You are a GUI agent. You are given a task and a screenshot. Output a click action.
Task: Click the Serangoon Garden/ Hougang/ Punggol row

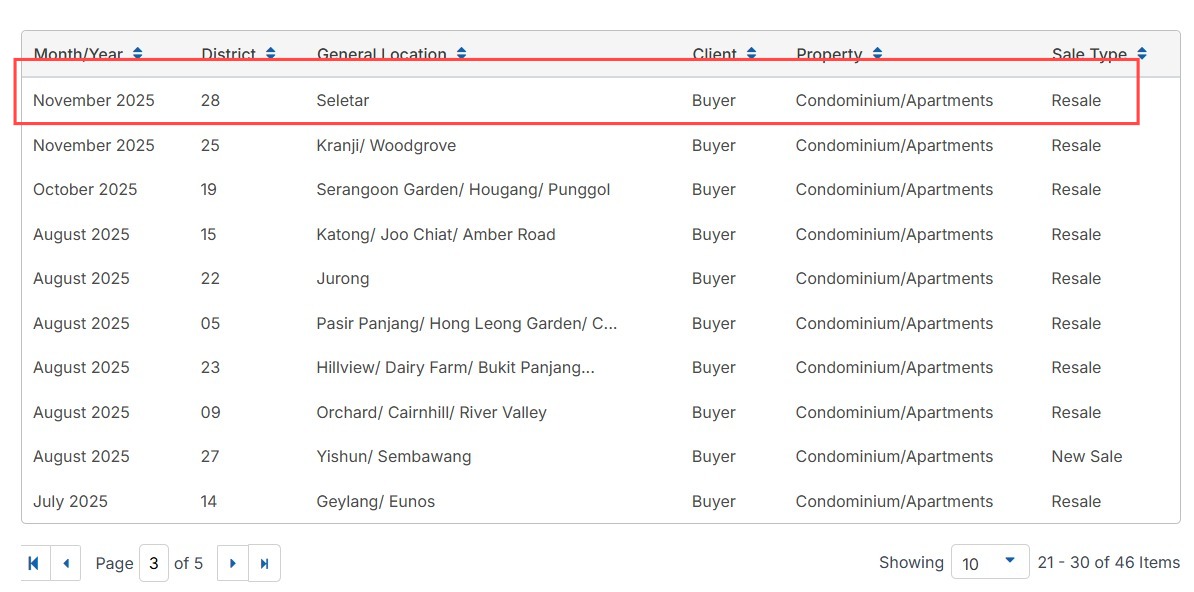pos(601,190)
